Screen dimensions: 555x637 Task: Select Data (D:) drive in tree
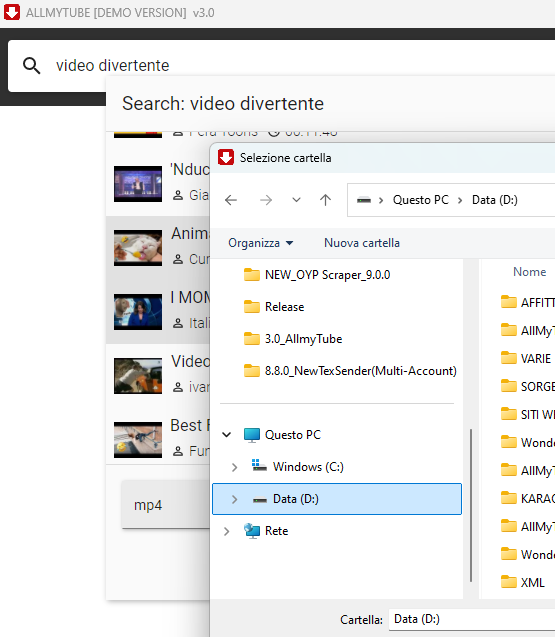(337, 499)
